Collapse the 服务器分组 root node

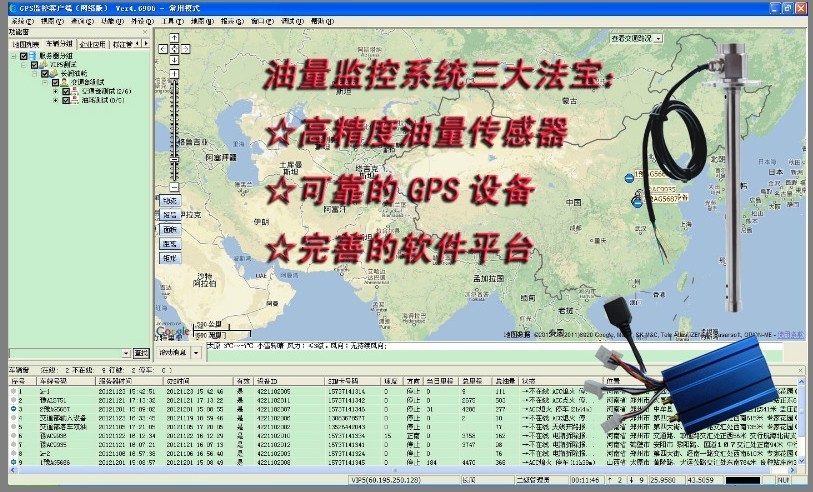click(x=14, y=56)
